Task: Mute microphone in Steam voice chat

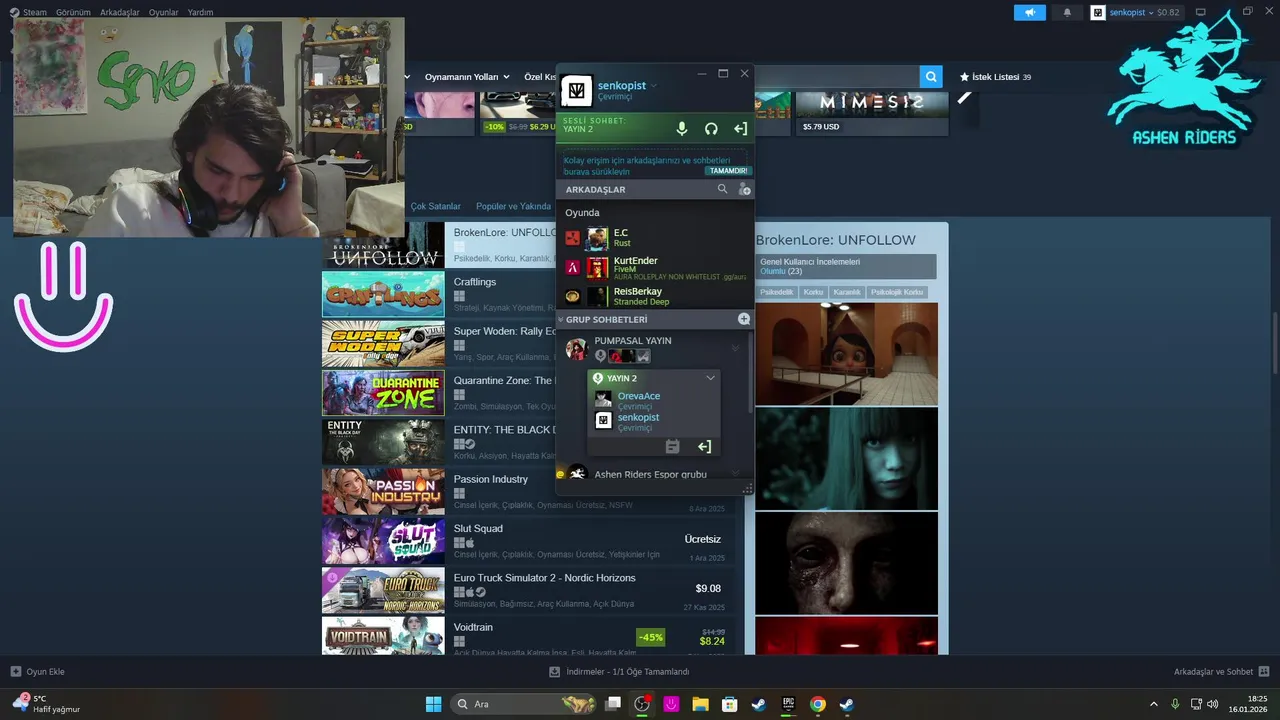Action: click(682, 129)
